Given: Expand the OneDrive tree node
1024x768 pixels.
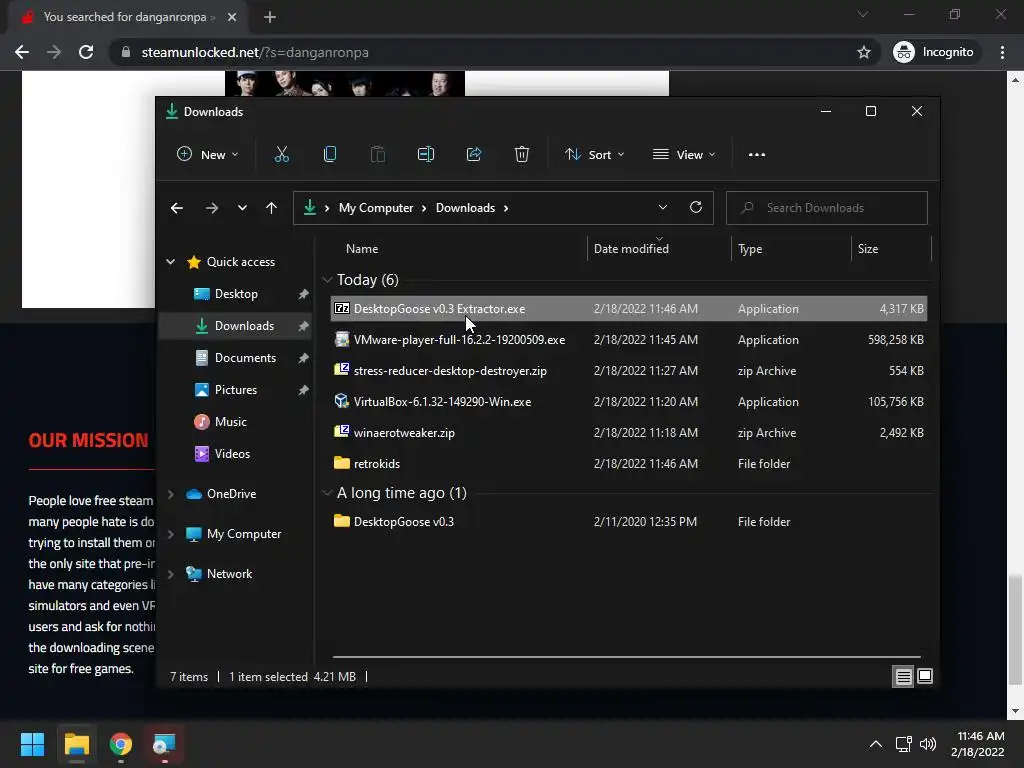Looking at the screenshot, I should point(170,494).
